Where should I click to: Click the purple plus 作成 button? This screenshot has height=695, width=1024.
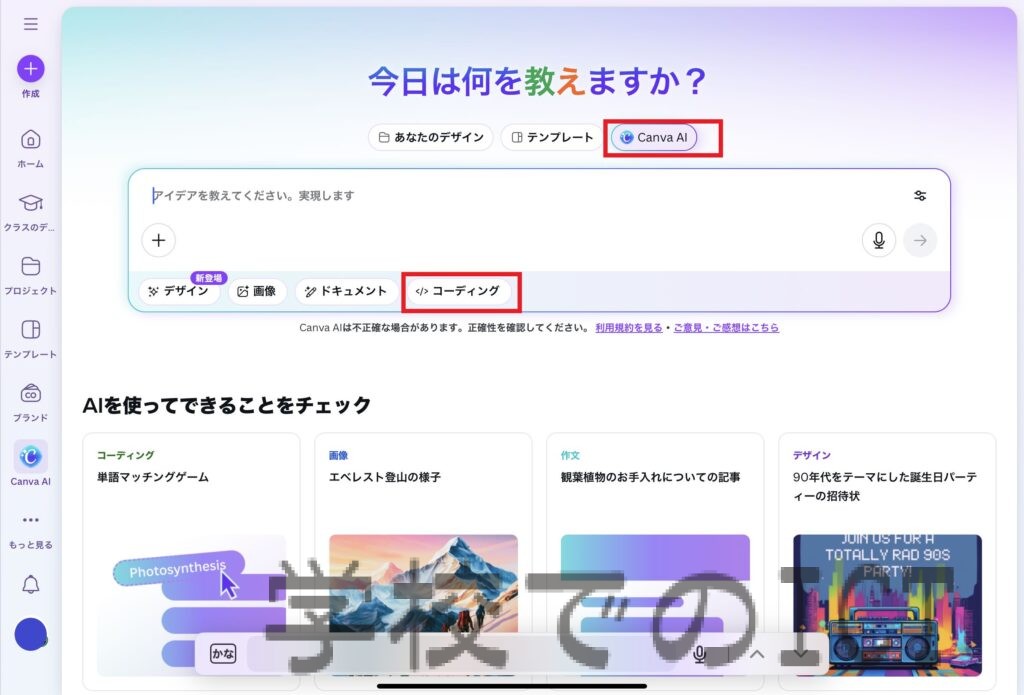pos(31,69)
